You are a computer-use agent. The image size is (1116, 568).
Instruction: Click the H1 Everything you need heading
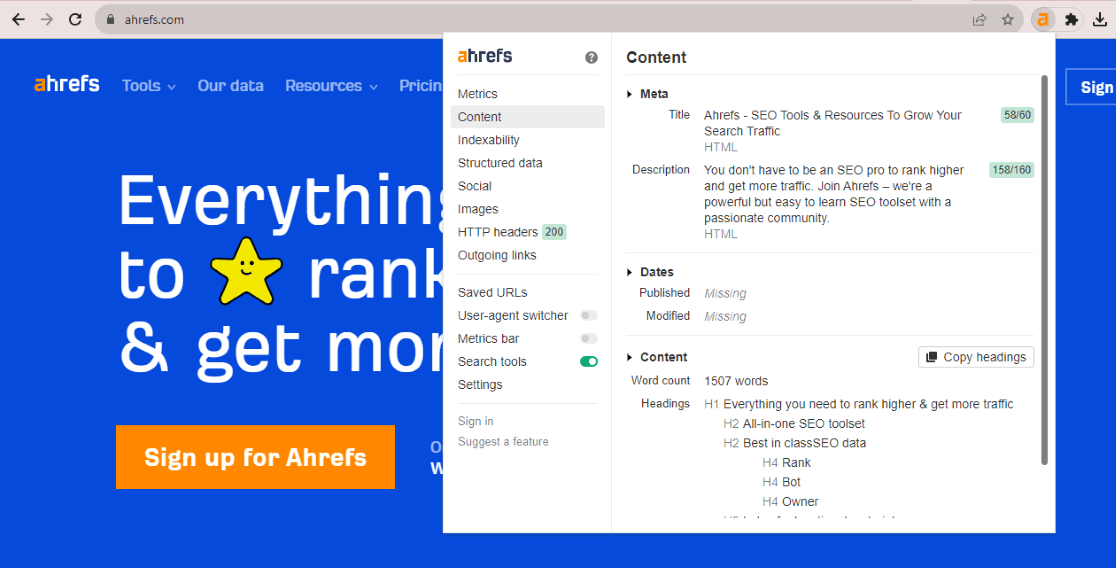[858, 404]
